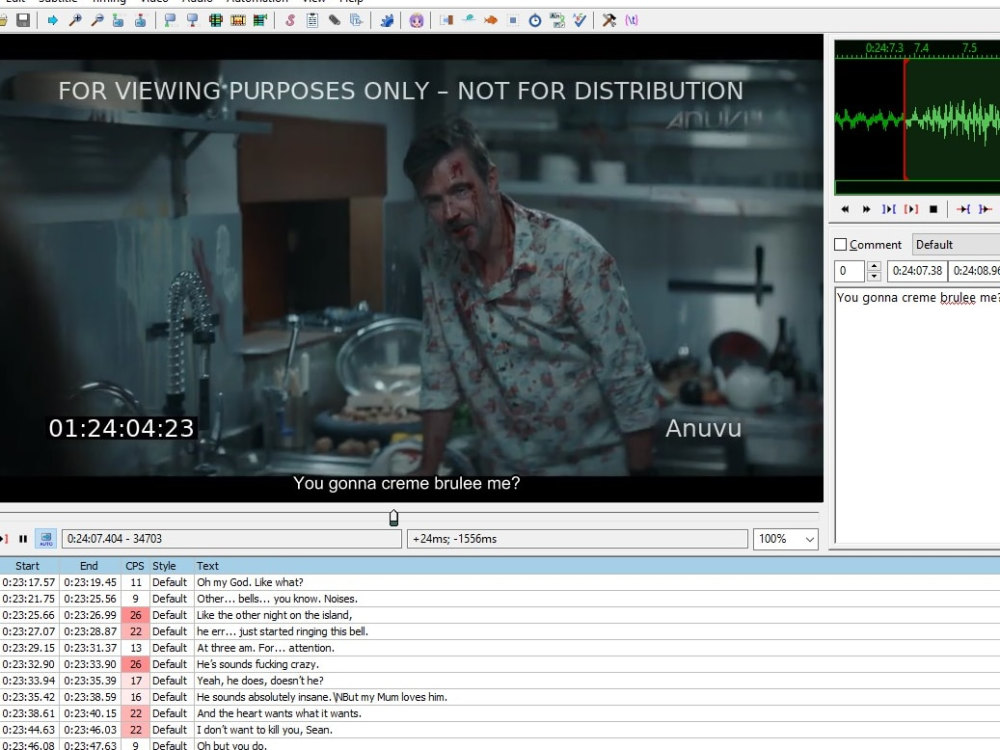Cycle tag hiding mode icon
Screen dimensions: 1000x750
pos(631,20)
